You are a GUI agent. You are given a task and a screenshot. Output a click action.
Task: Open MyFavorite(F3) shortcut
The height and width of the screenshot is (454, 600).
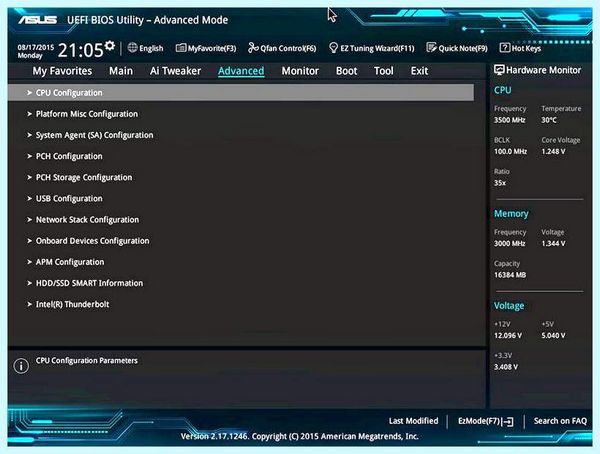click(x=206, y=48)
